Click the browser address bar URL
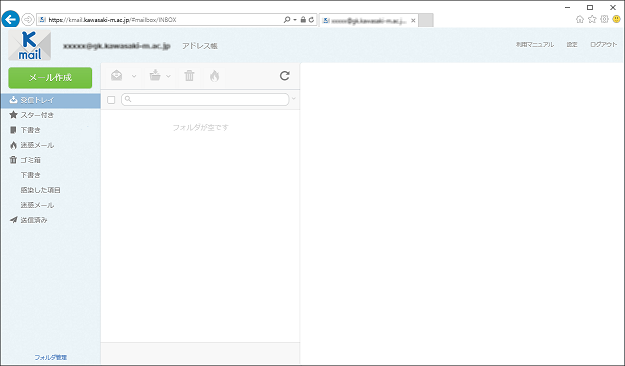625x366 pixels. click(112, 20)
